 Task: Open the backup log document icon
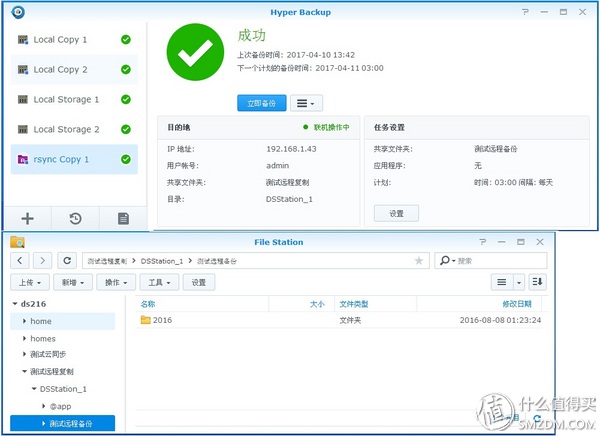tap(123, 219)
